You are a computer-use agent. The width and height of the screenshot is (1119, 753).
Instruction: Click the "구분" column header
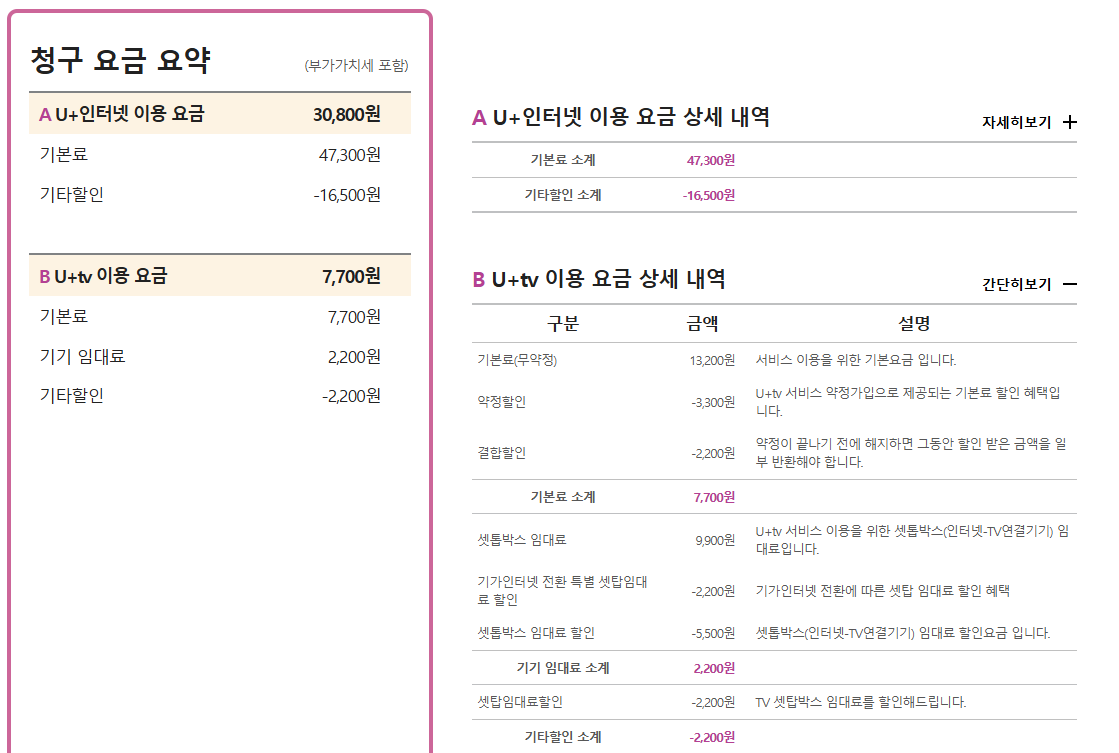coord(563,324)
